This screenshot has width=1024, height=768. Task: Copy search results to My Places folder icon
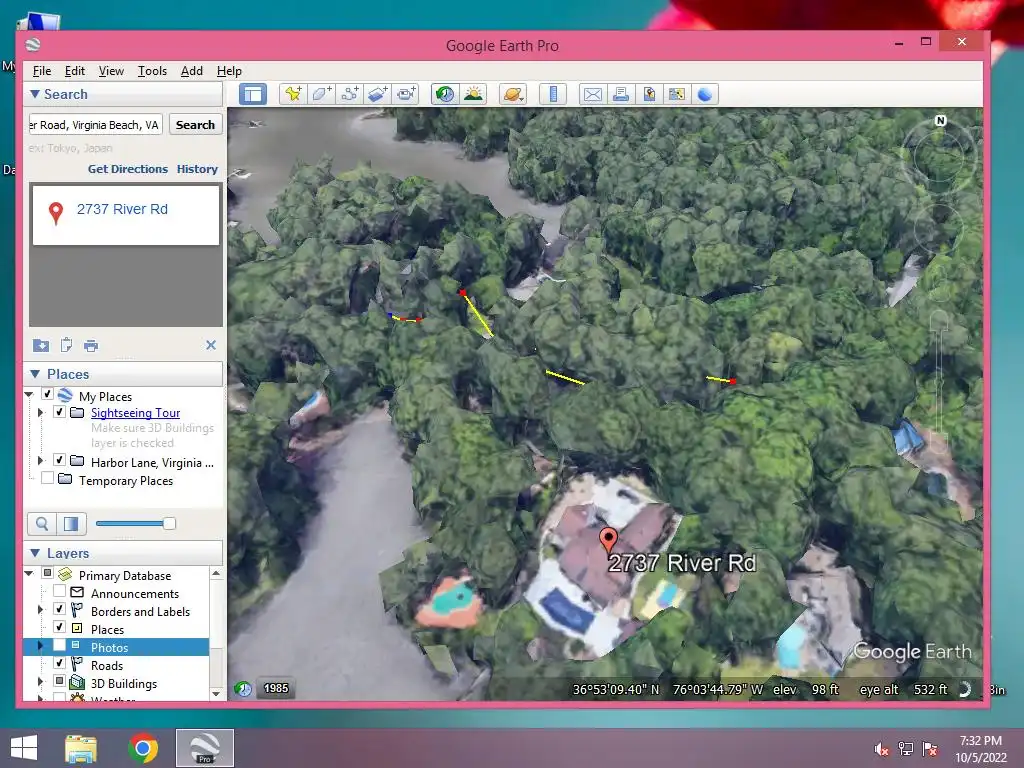(x=40, y=345)
